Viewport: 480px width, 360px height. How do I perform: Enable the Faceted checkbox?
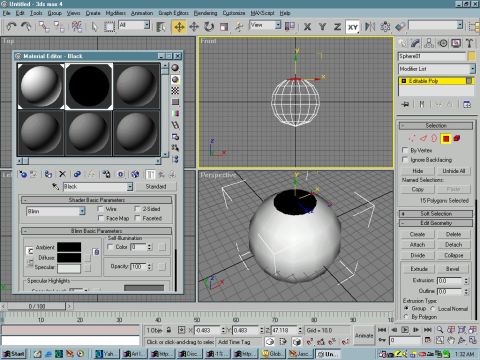click(137, 218)
